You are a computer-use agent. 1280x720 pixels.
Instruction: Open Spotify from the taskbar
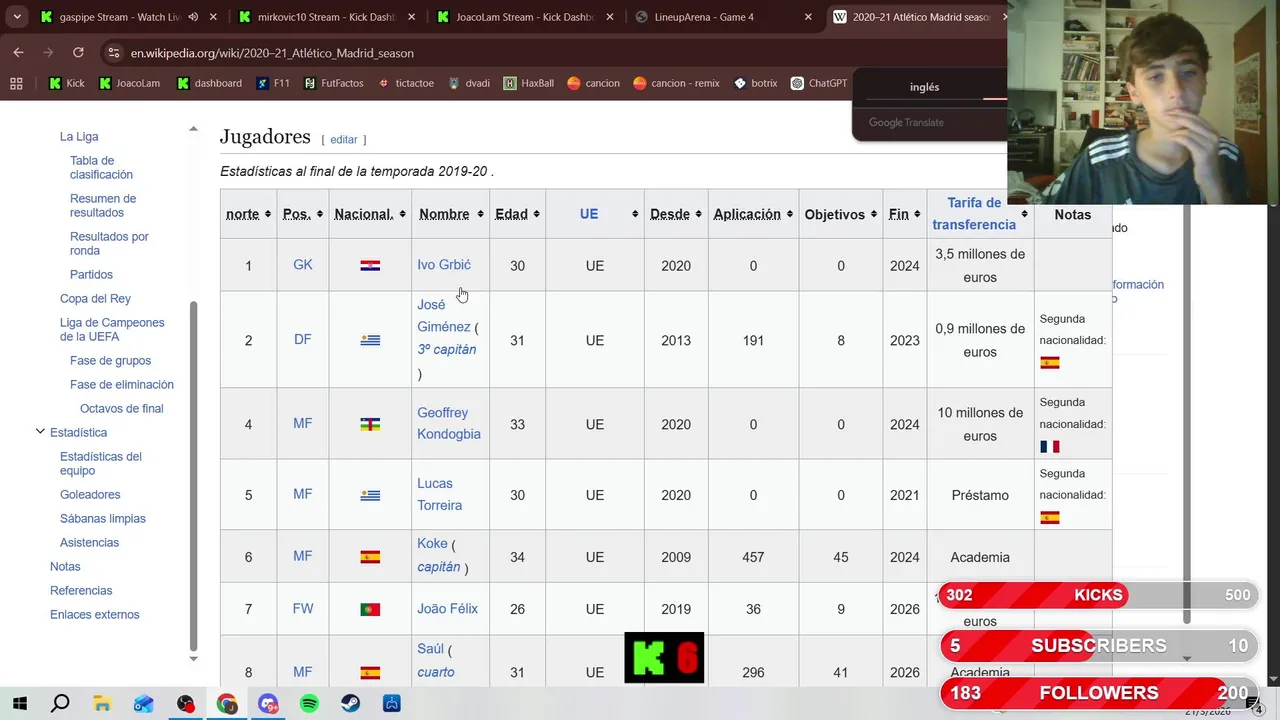click(x=309, y=704)
